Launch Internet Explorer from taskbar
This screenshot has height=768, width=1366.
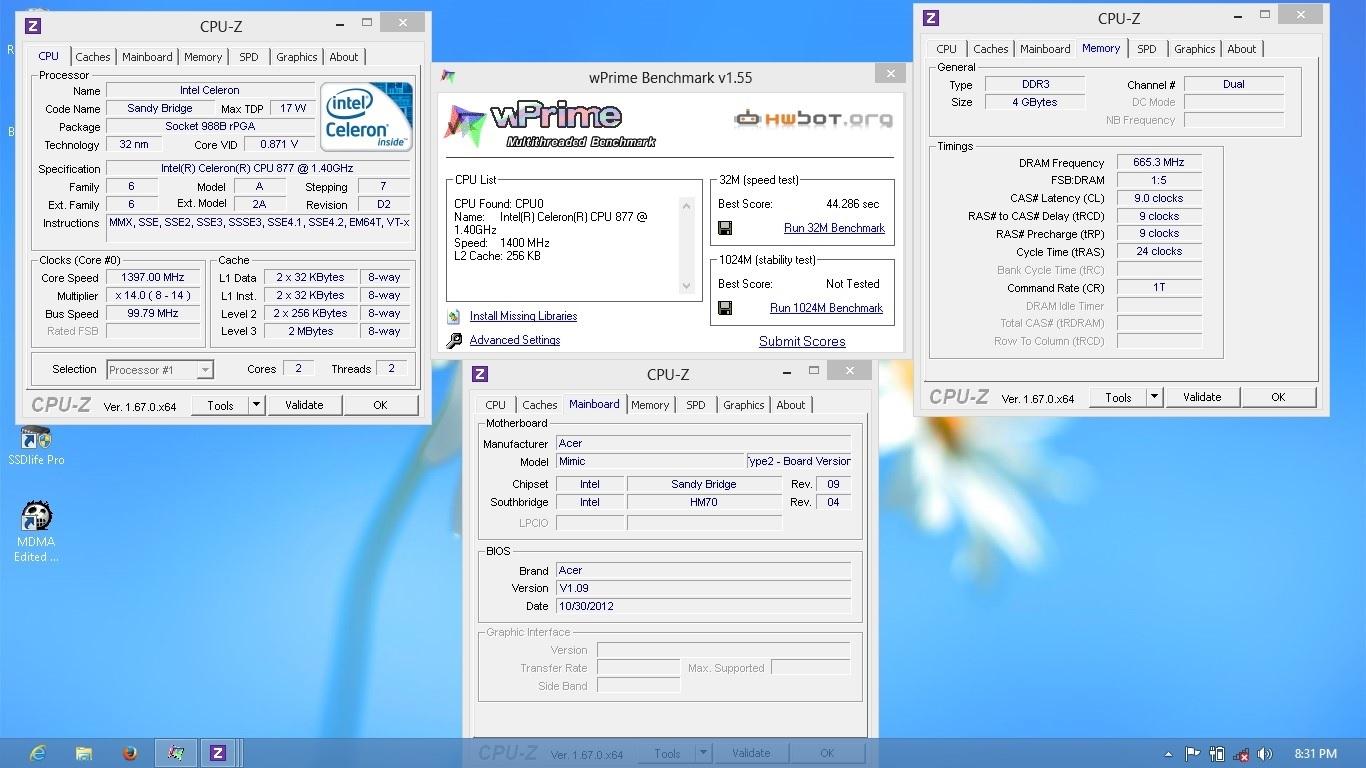(38, 753)
